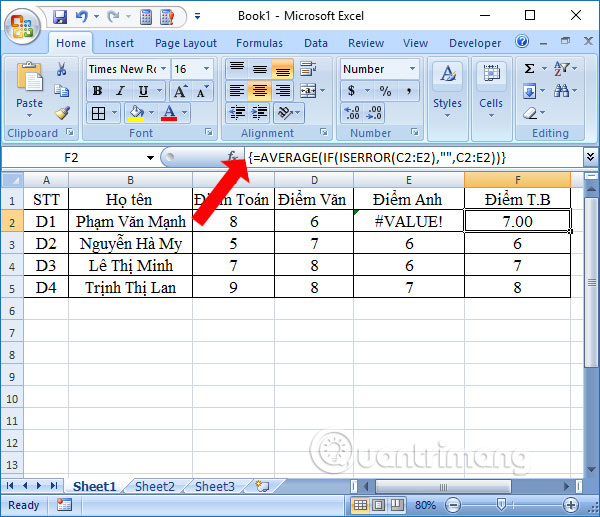
Task: Switch to Normal view in status bar
Action: coord(360,505)
